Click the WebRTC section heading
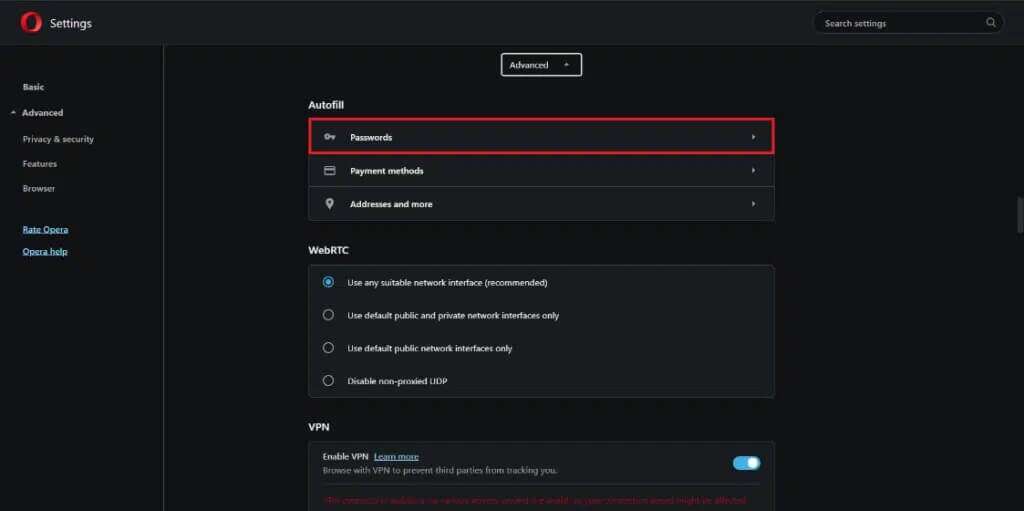The image size is (1024, 511). click(328, 250)
